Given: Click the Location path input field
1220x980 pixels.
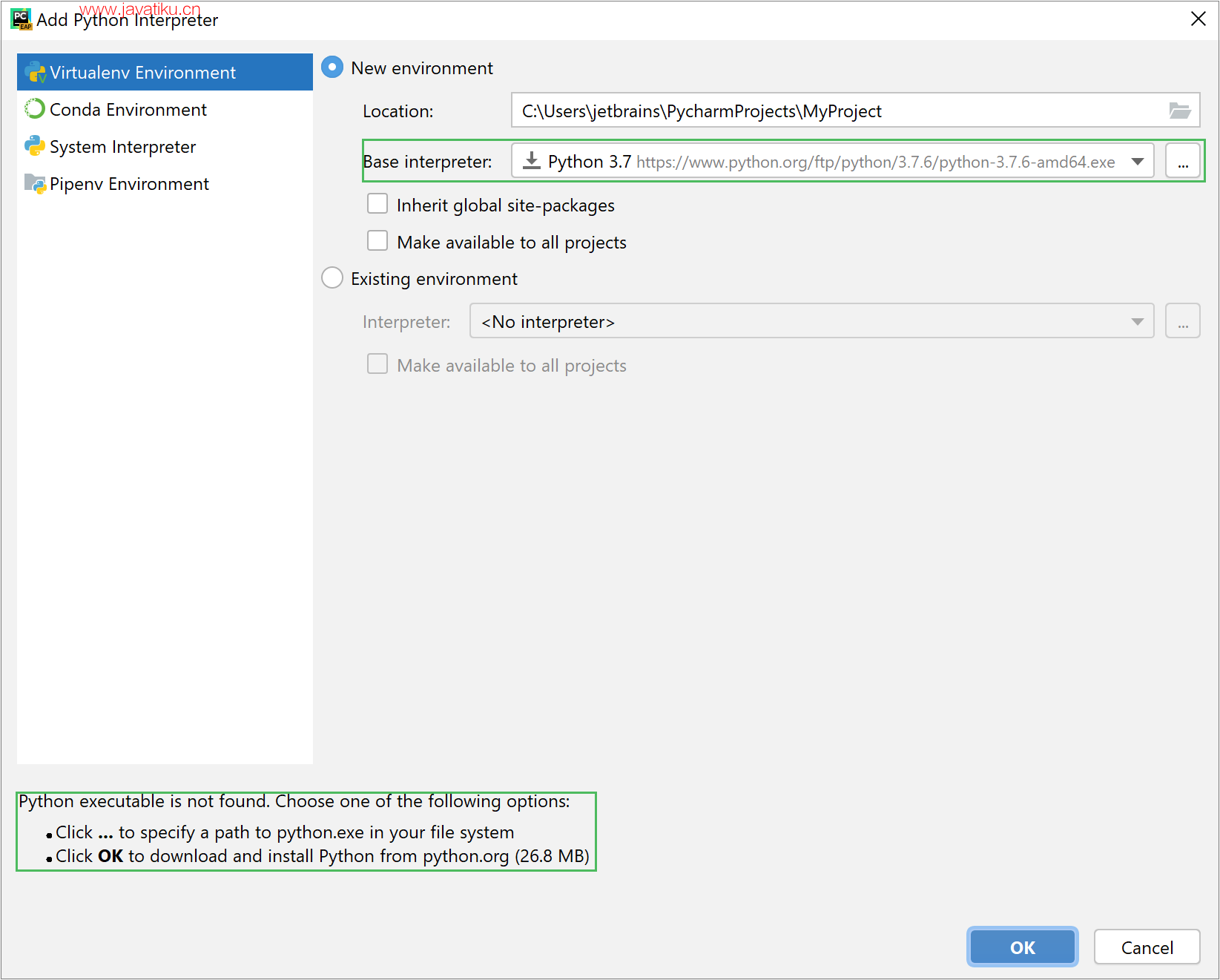Looking at the screenshot, I should [x=856, y=111].
